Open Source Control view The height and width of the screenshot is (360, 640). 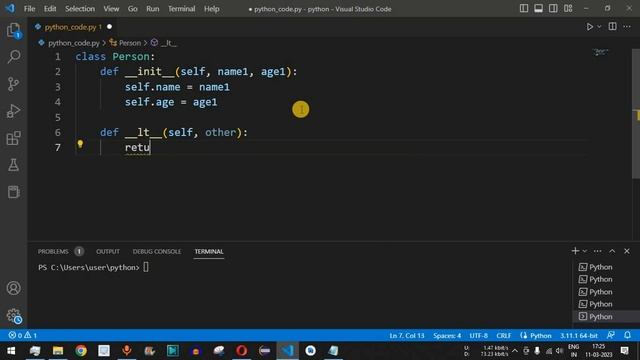click(x=13, y=84)
